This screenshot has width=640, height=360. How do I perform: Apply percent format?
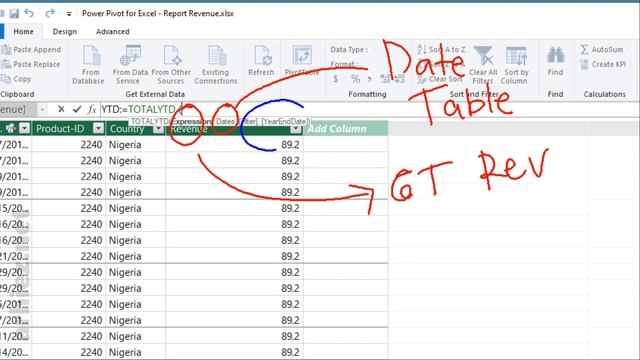[x=356, y=79]
